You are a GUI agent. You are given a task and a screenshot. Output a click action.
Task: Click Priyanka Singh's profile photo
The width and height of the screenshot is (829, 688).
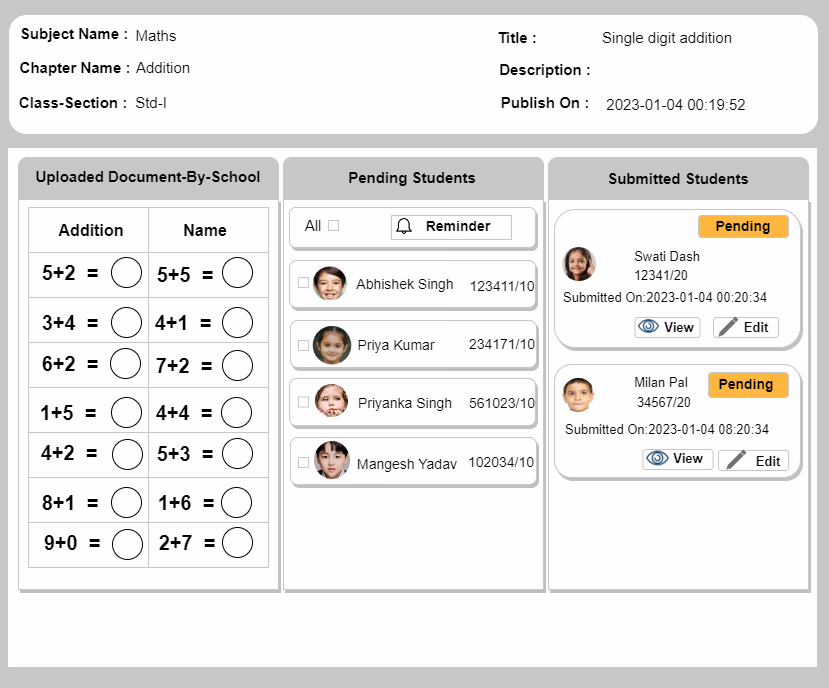click(331, 400)
